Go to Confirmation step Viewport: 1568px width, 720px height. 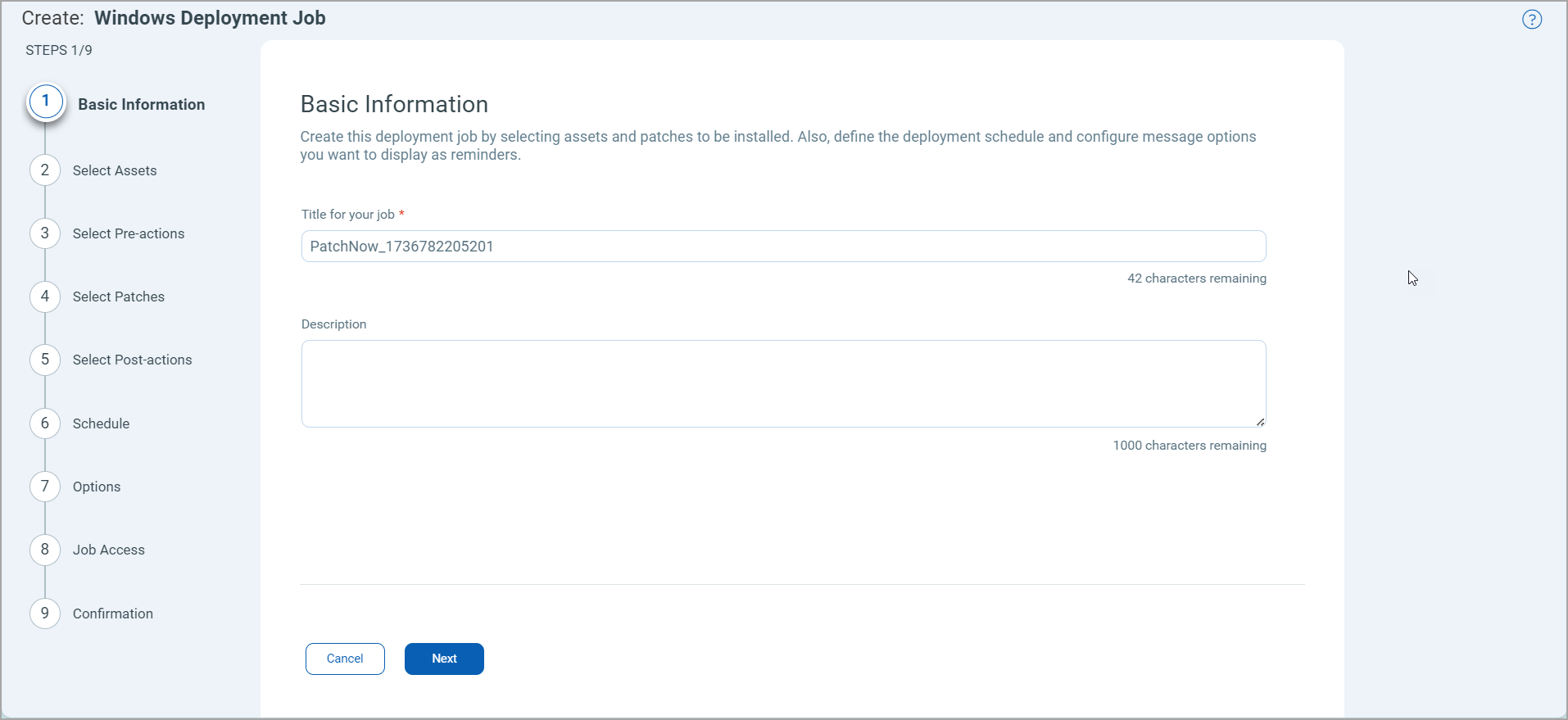click(113, 614)
